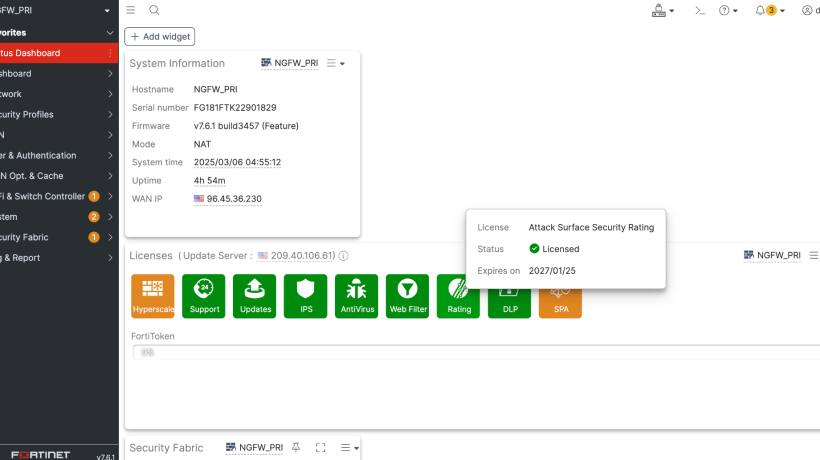Screen dimensions: 820x460
Task: Click the AntiVirus license tile
Action: (x=357, y=296)
